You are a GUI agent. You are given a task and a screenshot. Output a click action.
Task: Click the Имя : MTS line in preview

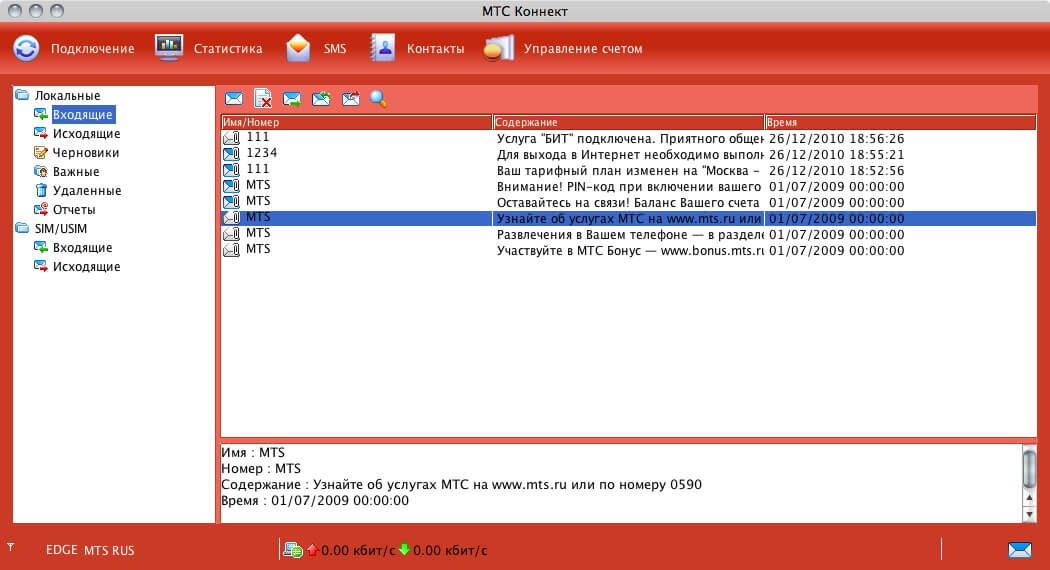pos(253,453)
